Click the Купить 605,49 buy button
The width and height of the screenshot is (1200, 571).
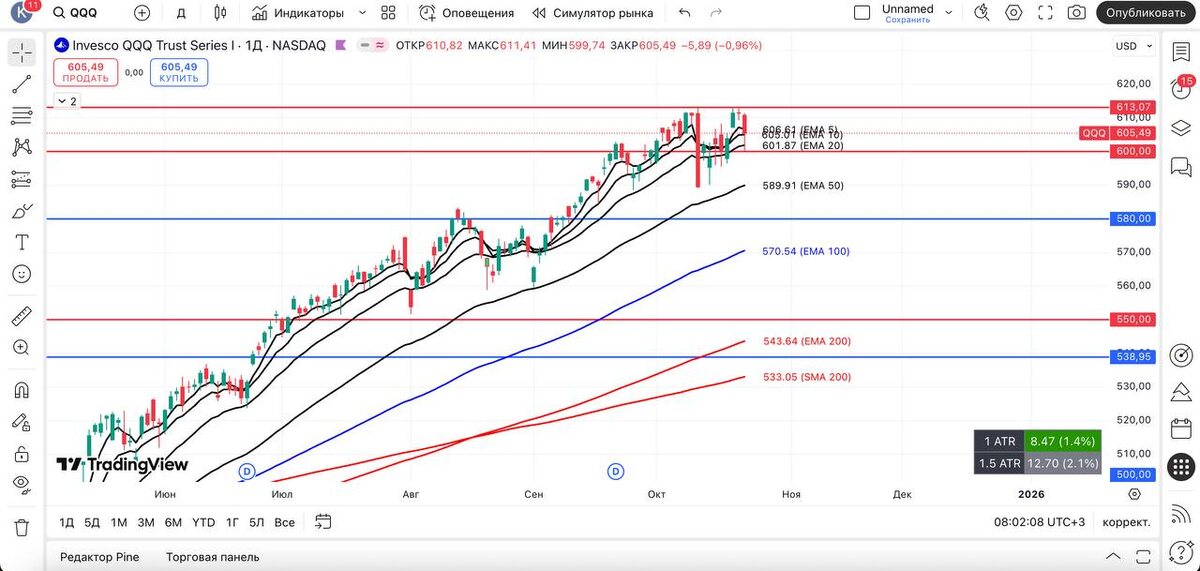click(x=178, y=72)
